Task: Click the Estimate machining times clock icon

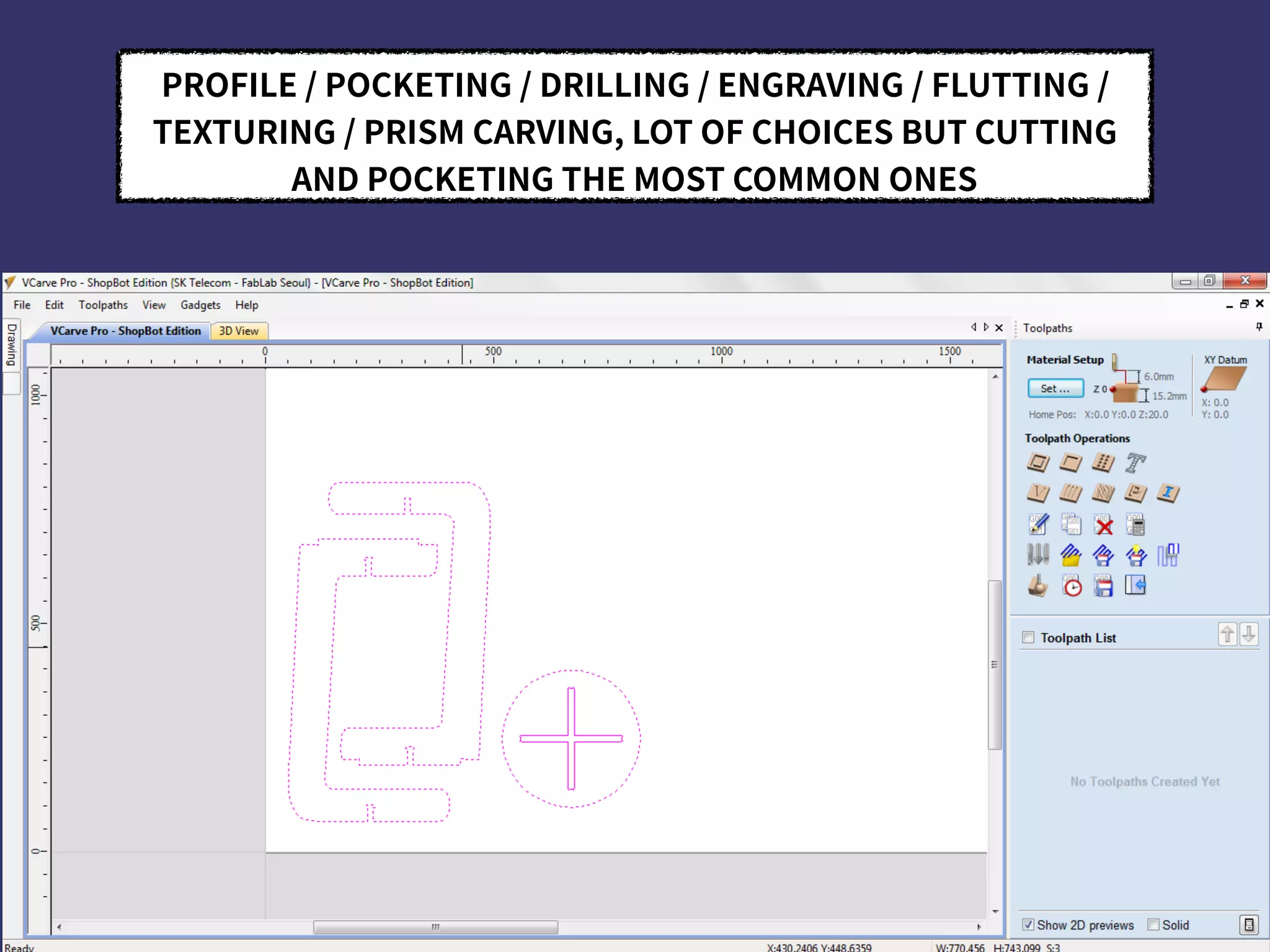Action: (x=1072, y=586)
